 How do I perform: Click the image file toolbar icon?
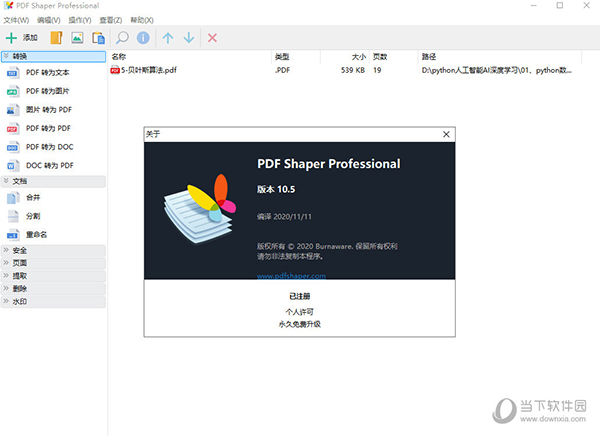tap(77, 38)
